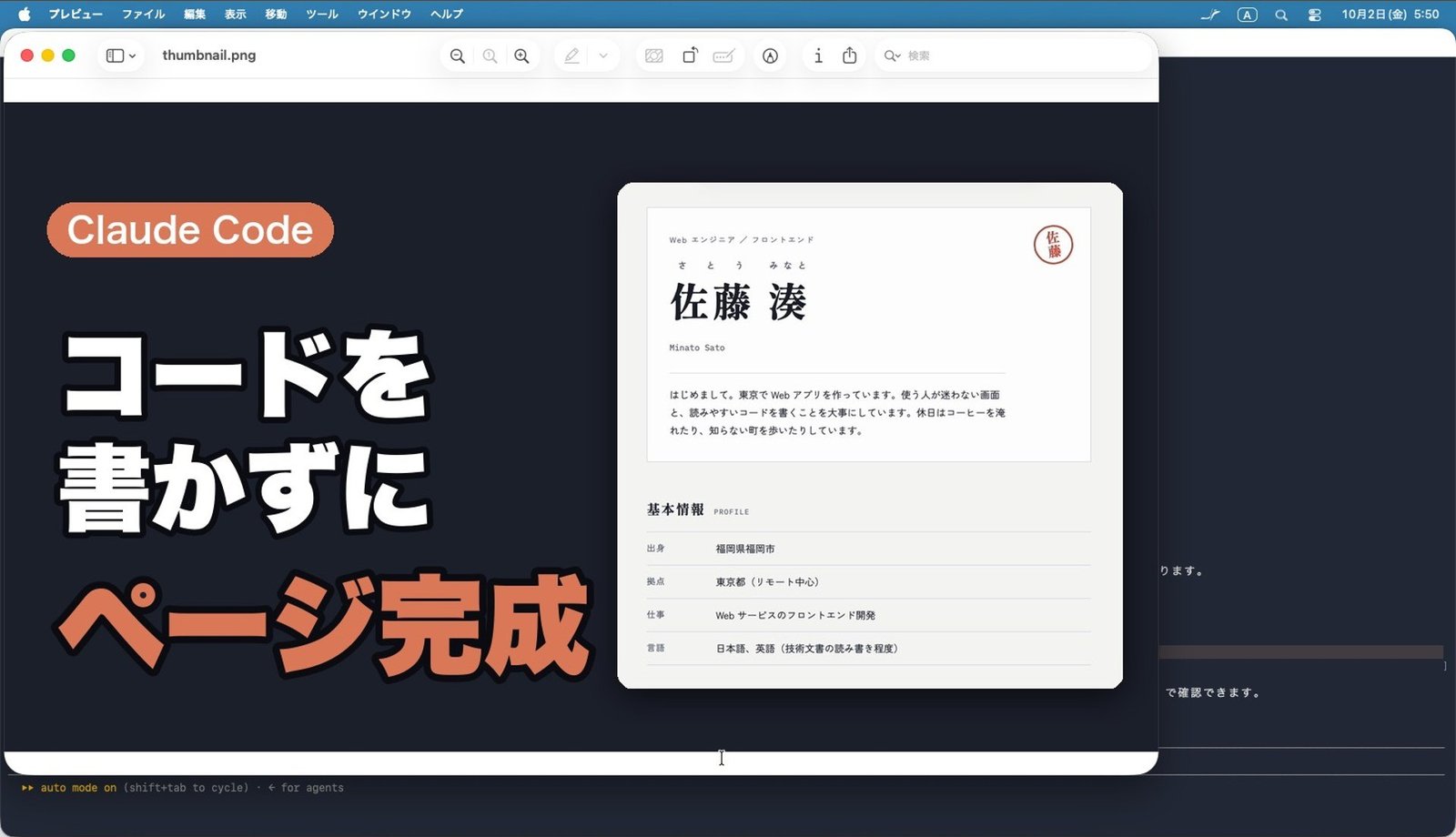1456x837 pixels.
Task: Click the red 佐藤 seal stamp
Action: 1054,245
